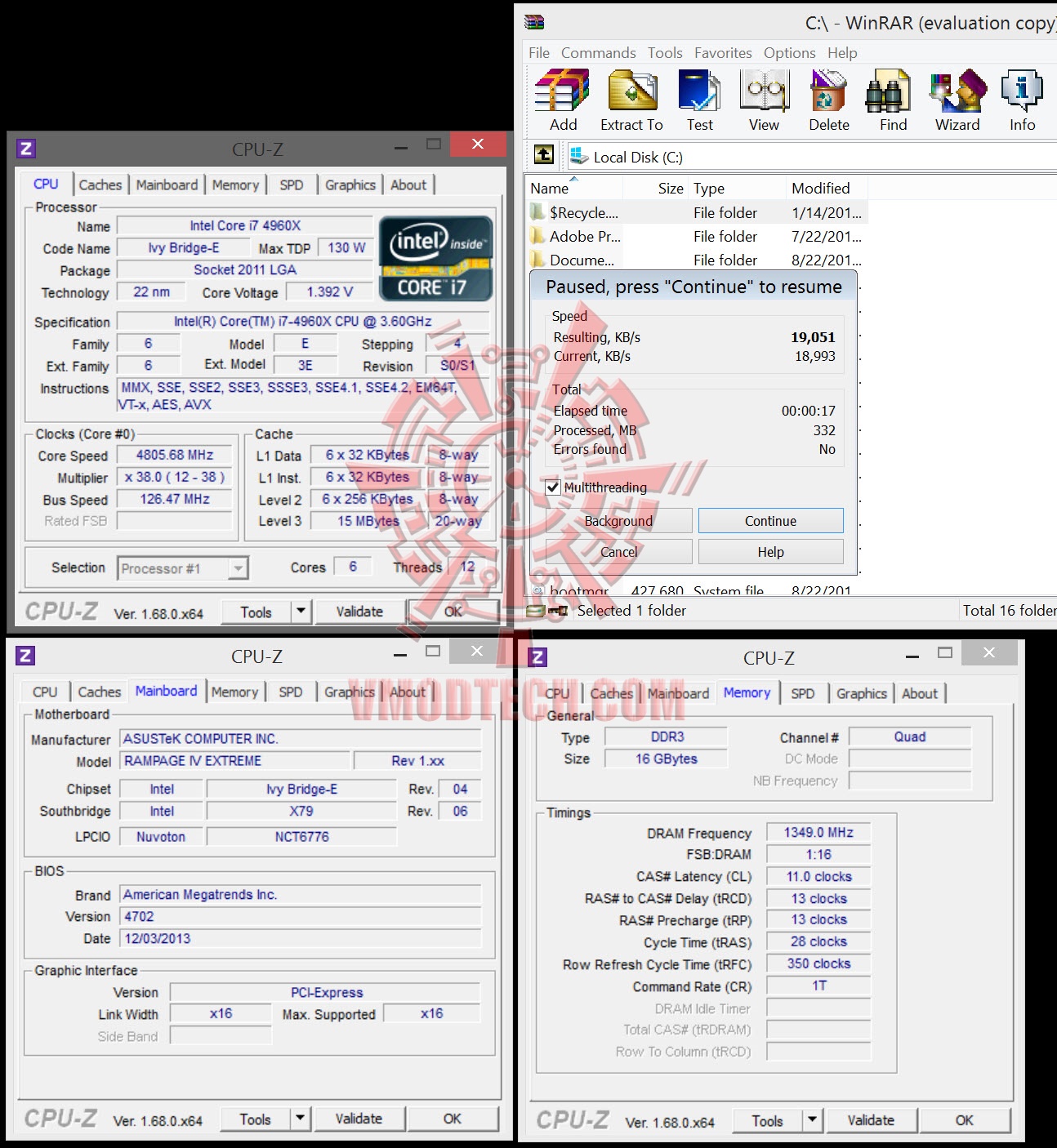Open the File menu in WinRAR
This screenshot has height=1148, width=1057.
pyautogui.click(x=539, y=53)
